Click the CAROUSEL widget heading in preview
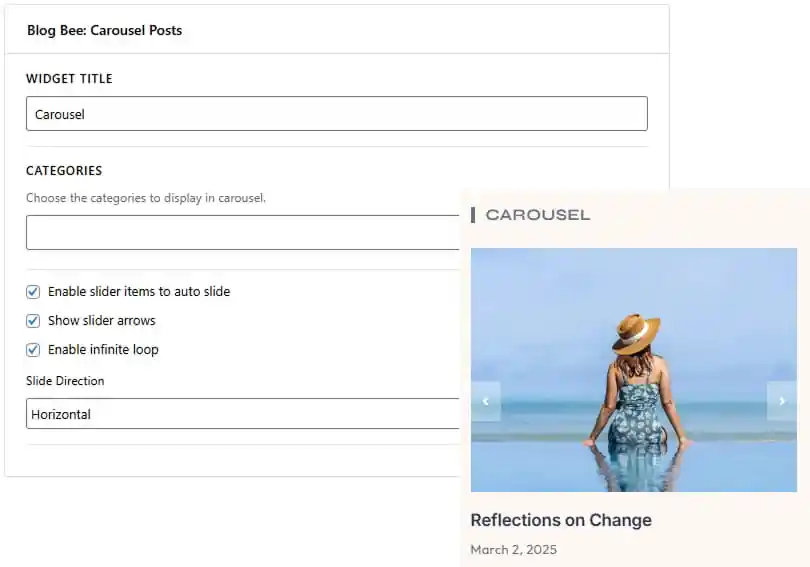810x567 pixels. [537, 215]
